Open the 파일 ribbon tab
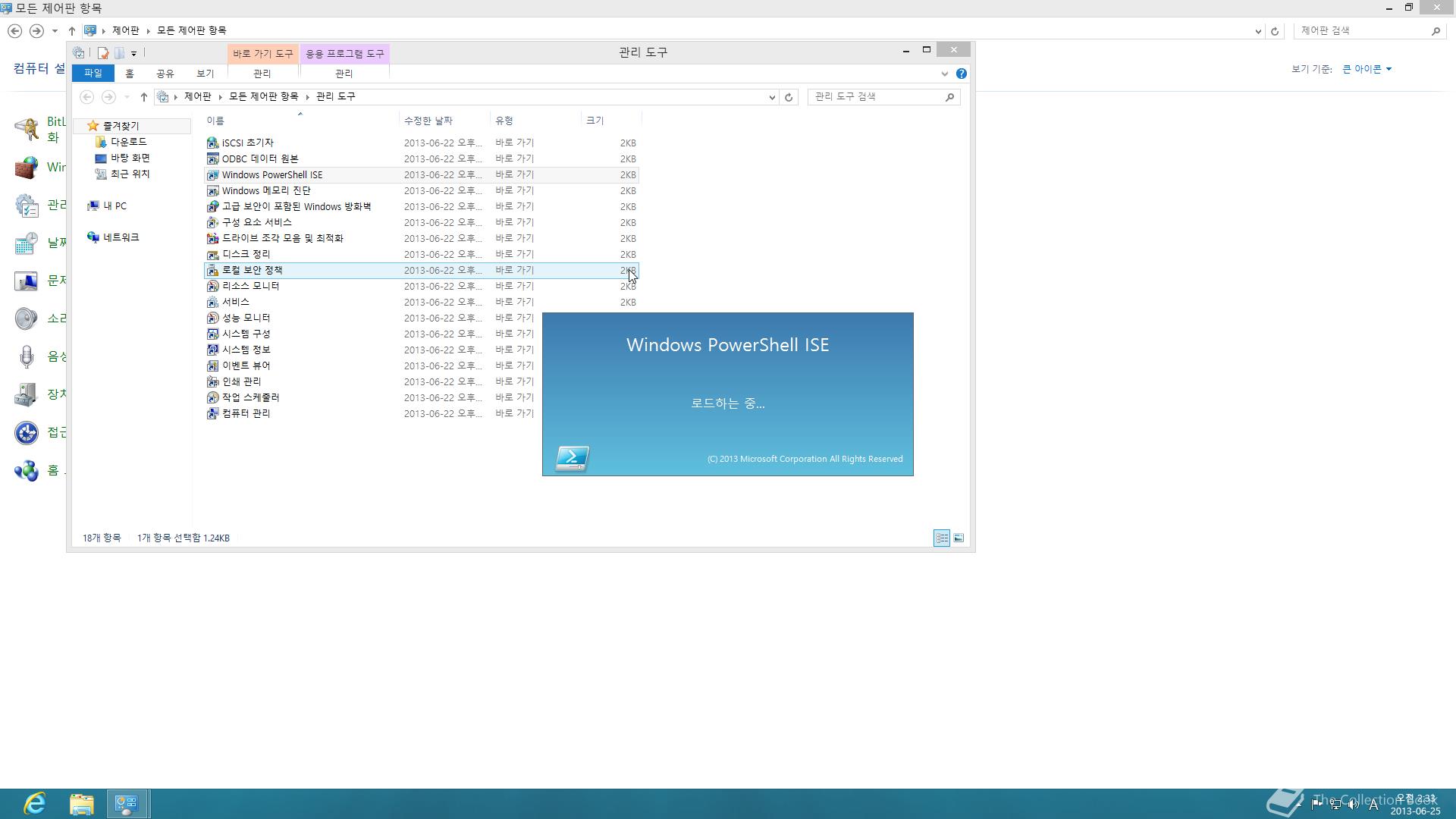The image size is (1456, 819). click(x=93, y=73)
